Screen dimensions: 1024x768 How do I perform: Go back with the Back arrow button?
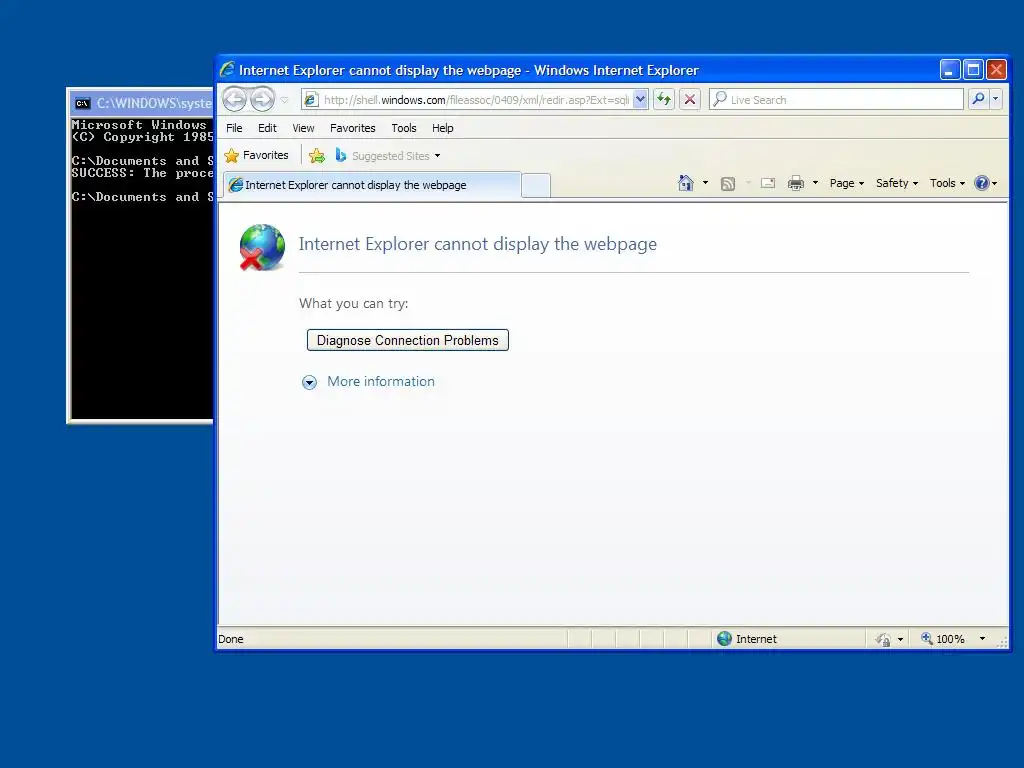tap(234, 99)
